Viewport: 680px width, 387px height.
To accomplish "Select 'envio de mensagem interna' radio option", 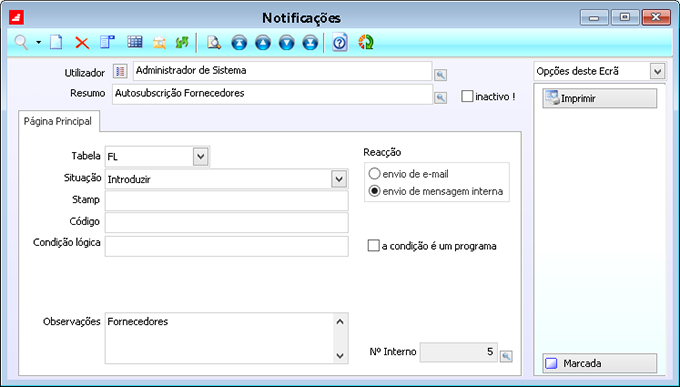I will (x=374, y=191).
